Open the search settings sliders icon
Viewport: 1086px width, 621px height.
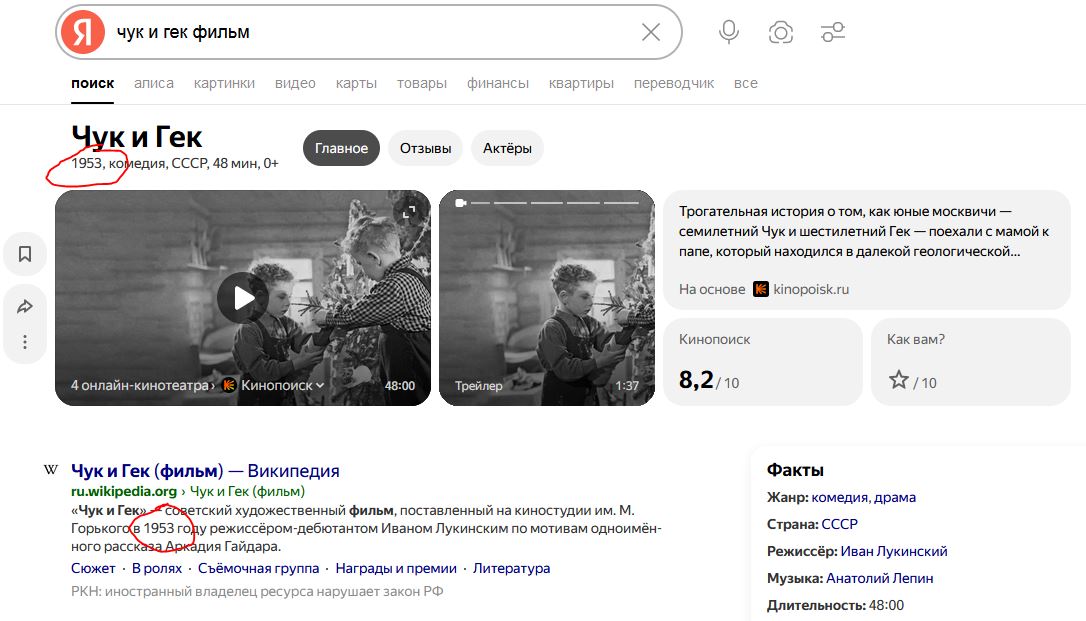point(833,32)
